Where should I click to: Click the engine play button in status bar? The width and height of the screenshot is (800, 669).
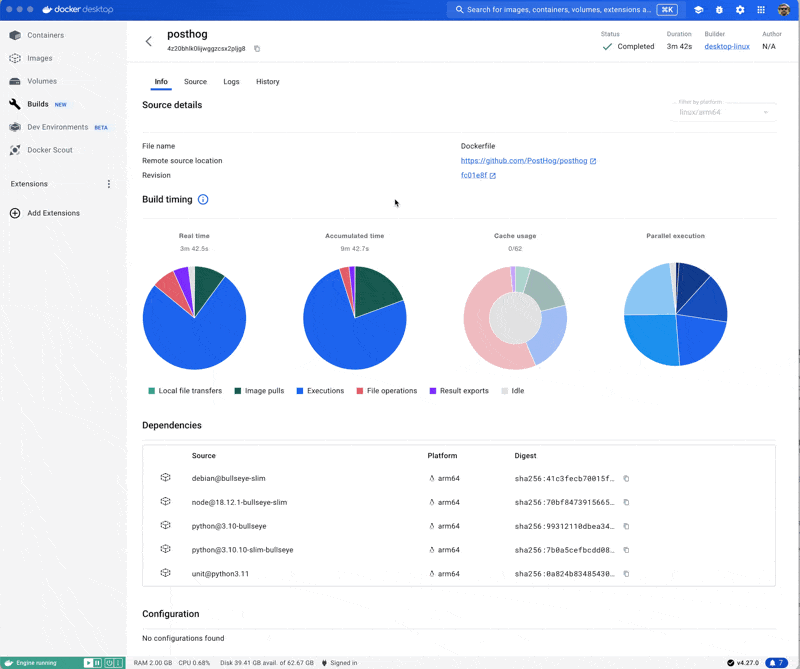pyautogui.click(x=88, y=663)
